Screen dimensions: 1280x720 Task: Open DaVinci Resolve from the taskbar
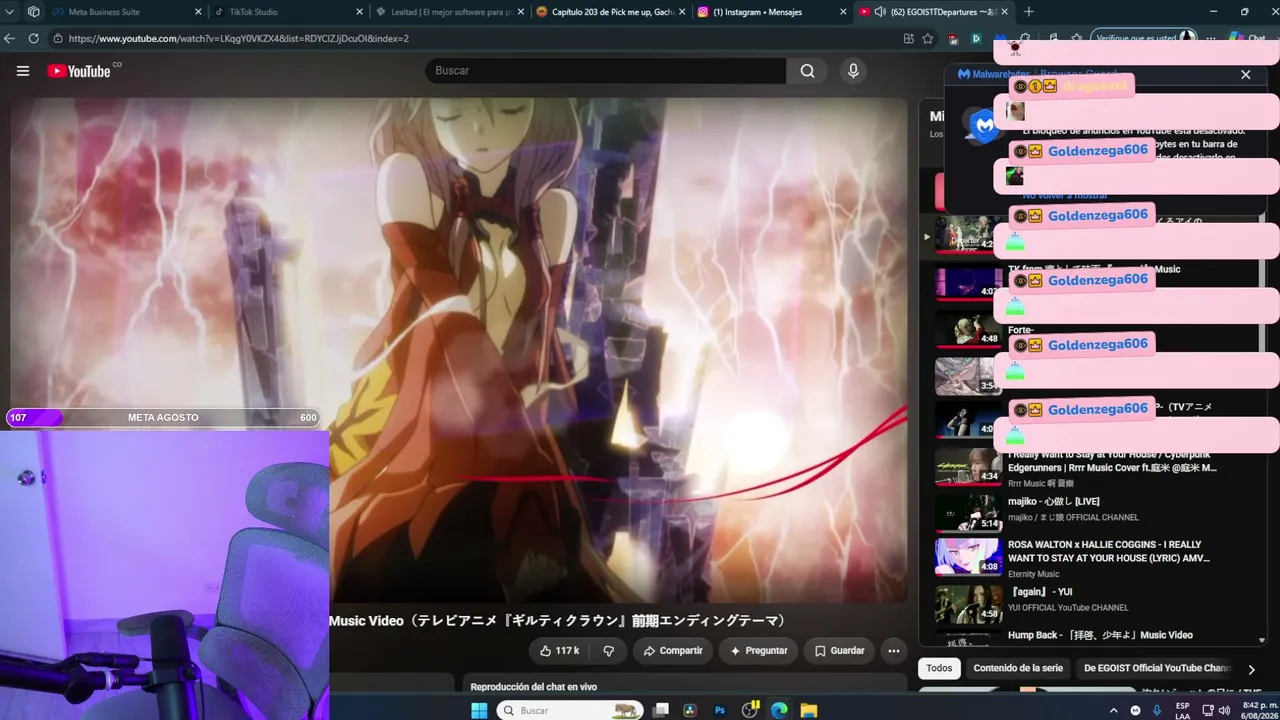(x=689, y=710)
